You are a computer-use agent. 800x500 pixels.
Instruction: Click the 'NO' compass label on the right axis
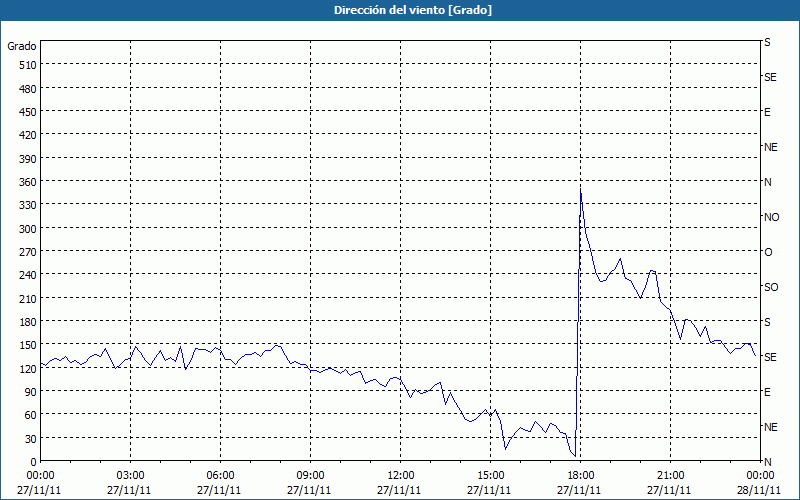(771, 217)
